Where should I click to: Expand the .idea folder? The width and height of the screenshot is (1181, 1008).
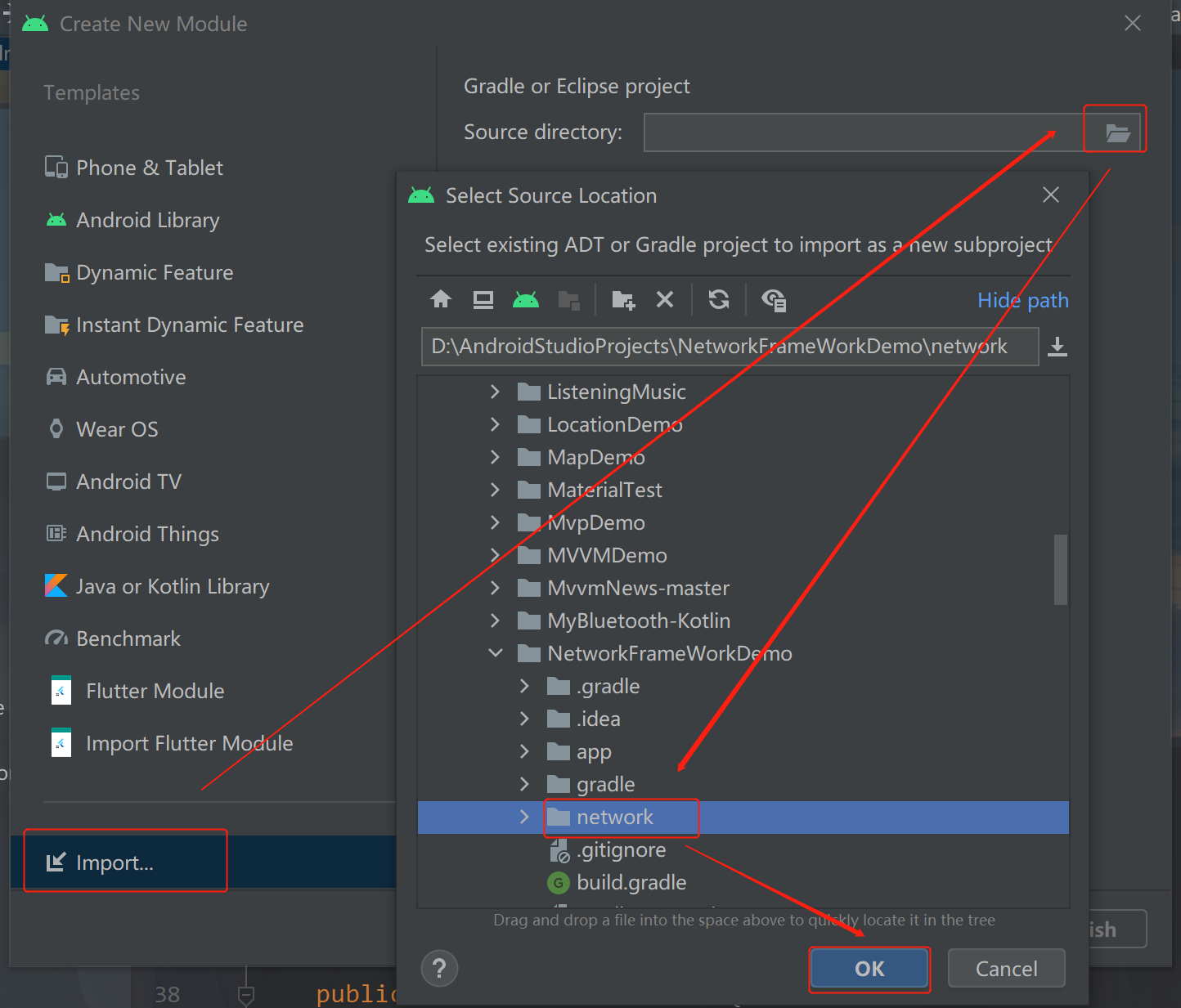pos(524,719)
